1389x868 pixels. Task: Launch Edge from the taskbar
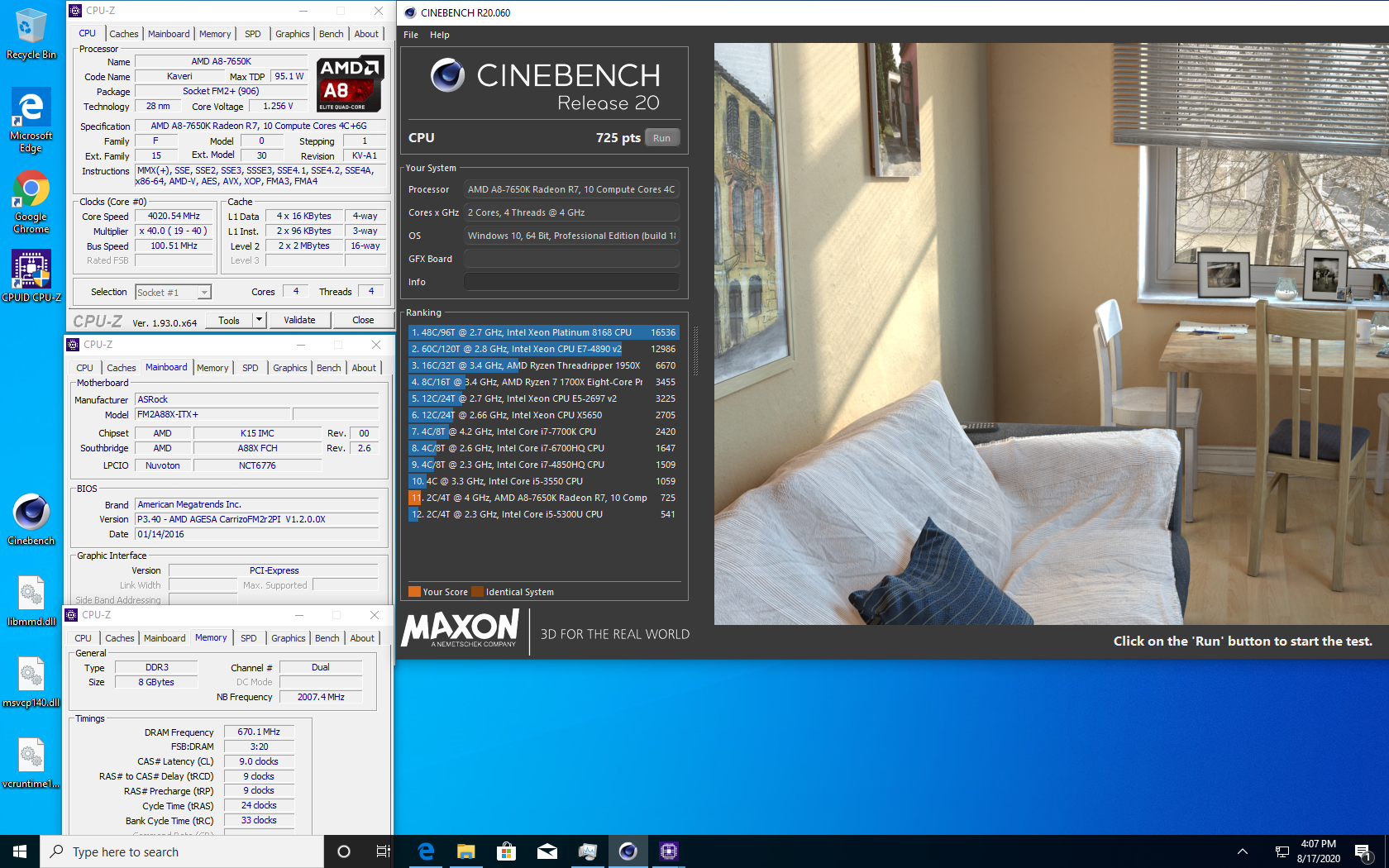click(x=426, y=851)
